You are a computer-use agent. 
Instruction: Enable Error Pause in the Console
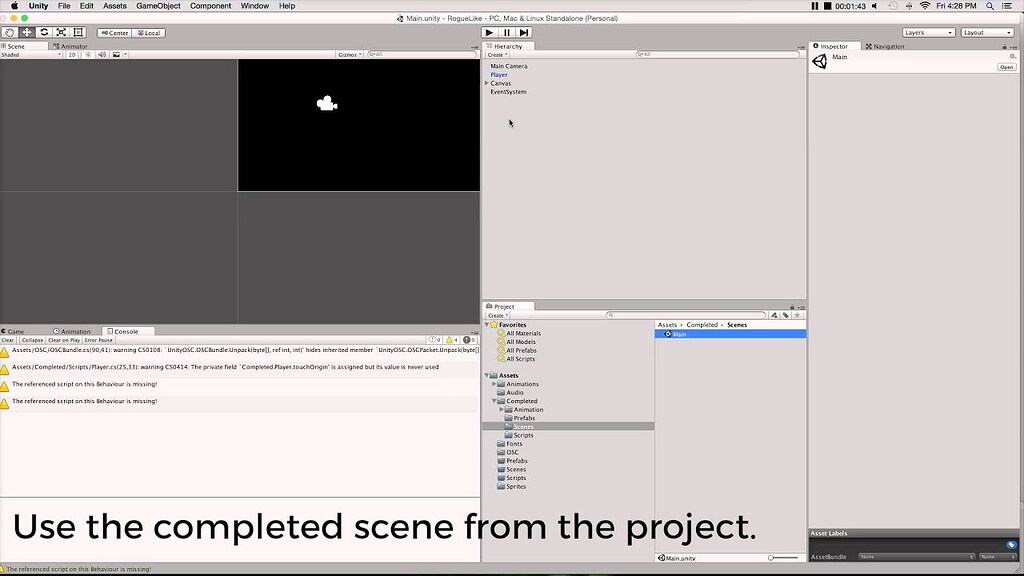99,339
